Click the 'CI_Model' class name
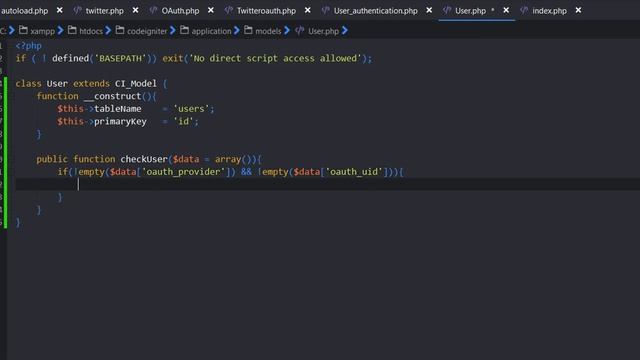 tap(136, 84)
